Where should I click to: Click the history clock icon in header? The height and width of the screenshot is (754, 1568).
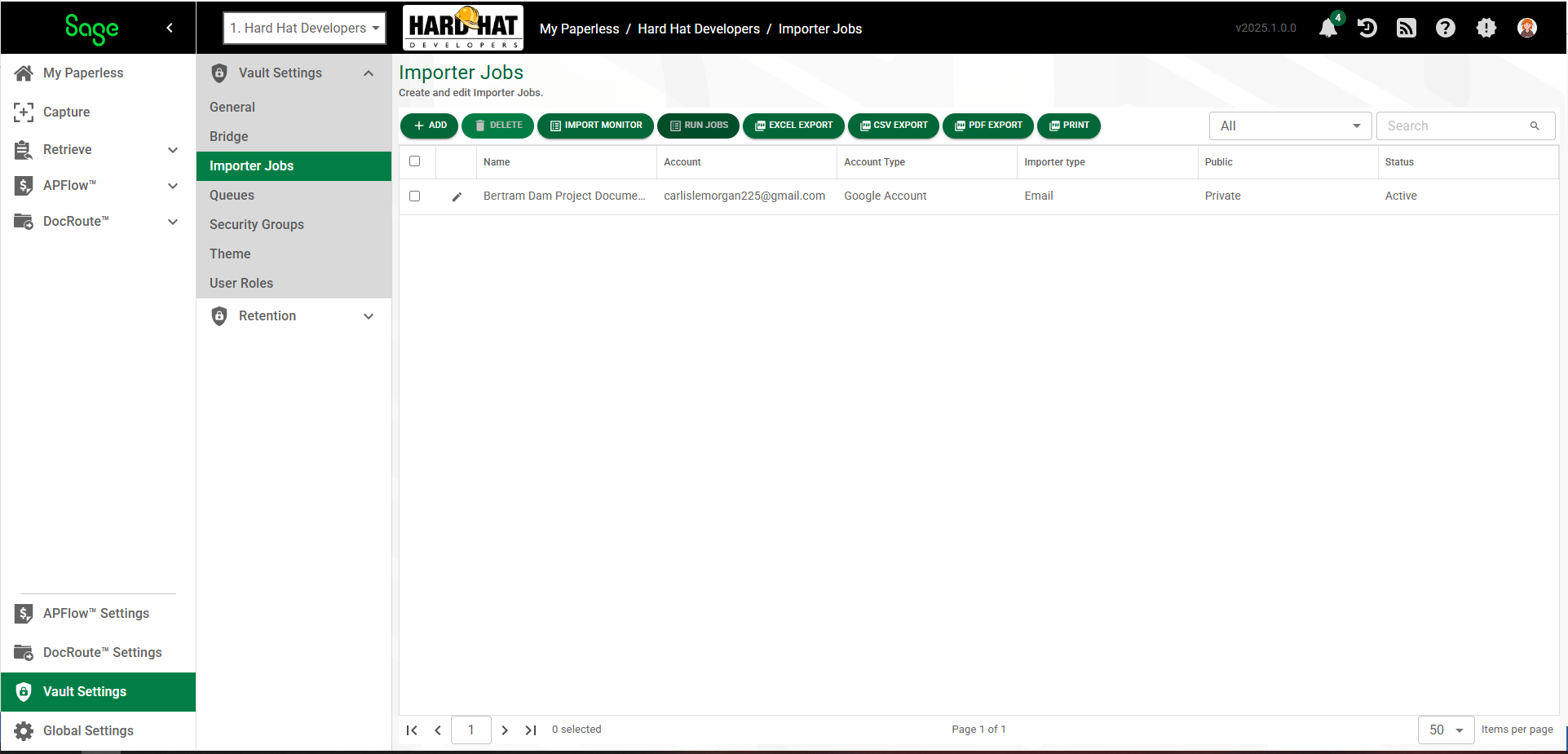(x=1367, y=29)
